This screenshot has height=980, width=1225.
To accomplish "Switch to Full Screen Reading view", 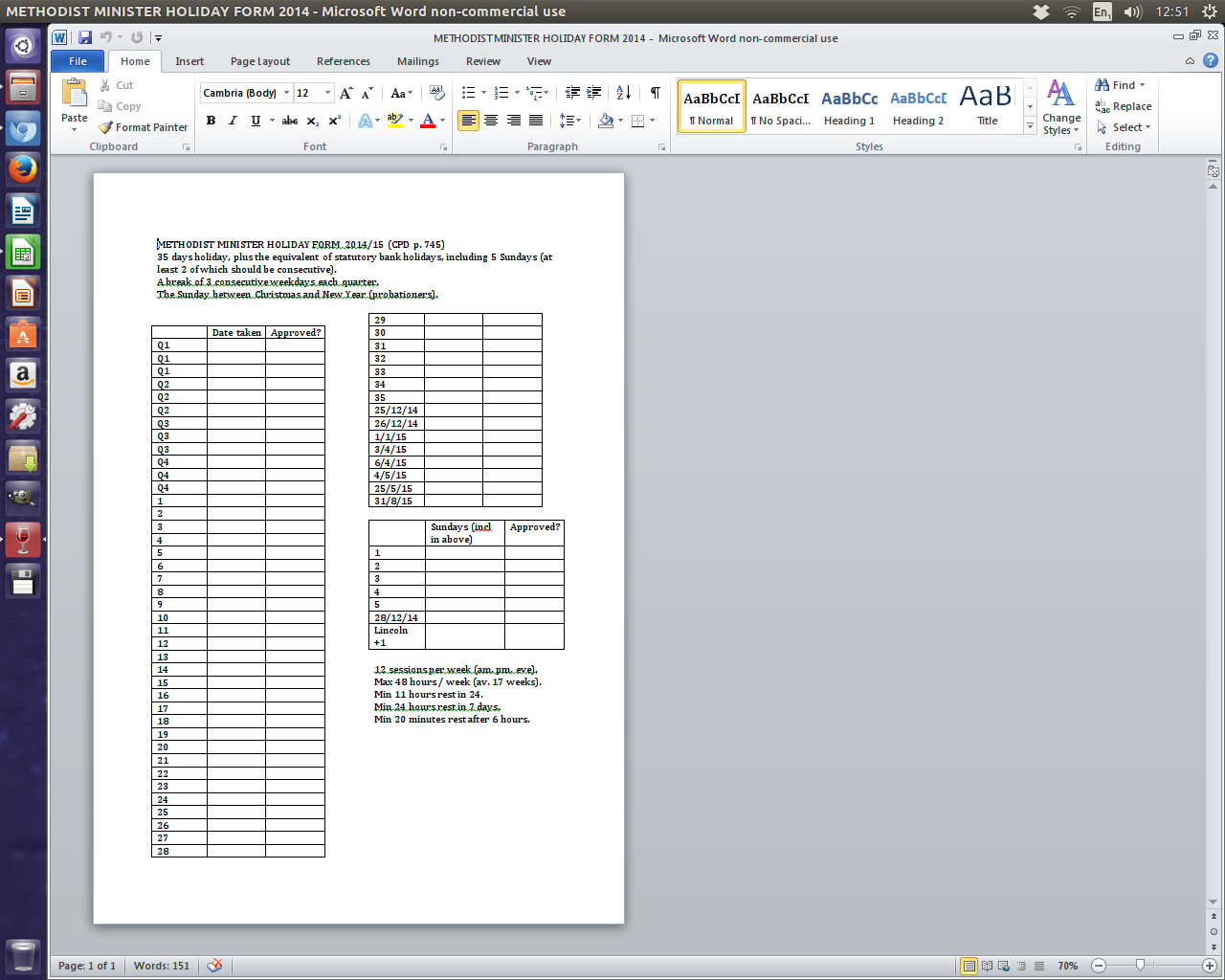I will tap(987, 966).
